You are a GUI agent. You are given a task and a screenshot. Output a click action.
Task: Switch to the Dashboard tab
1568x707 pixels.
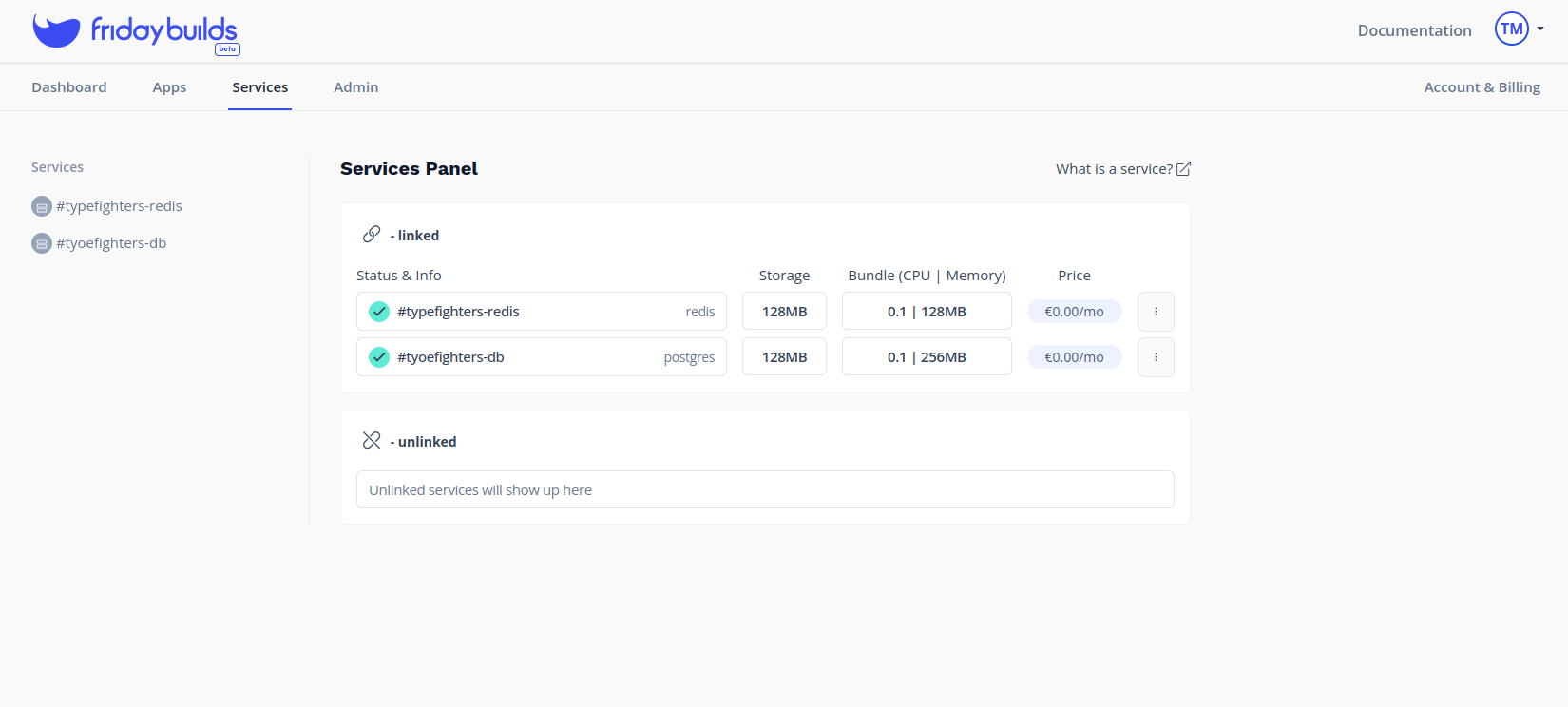(69, 87)
